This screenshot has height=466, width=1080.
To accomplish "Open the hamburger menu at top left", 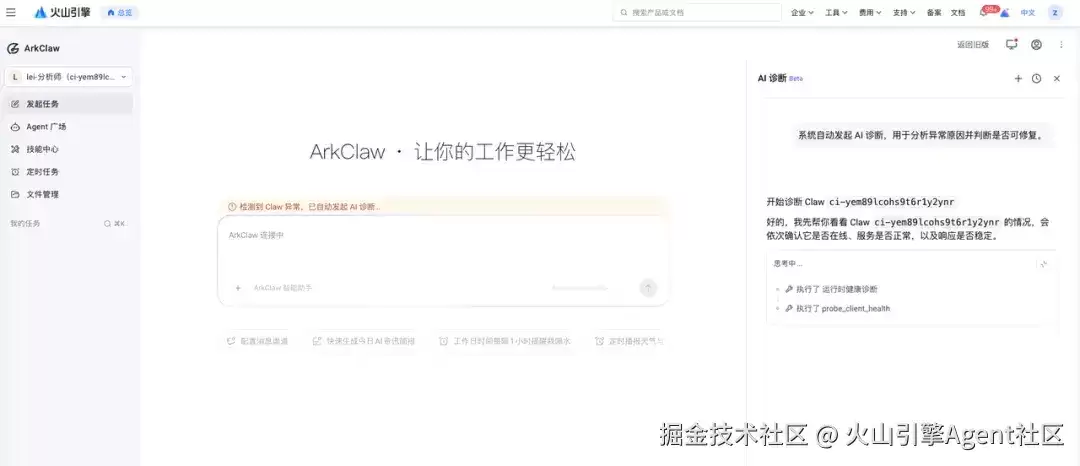I will (11, 12).
